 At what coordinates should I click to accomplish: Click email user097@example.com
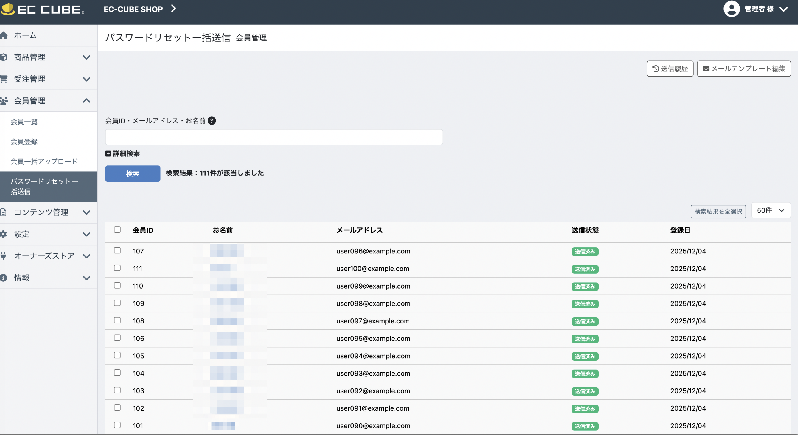pos(373,321)
